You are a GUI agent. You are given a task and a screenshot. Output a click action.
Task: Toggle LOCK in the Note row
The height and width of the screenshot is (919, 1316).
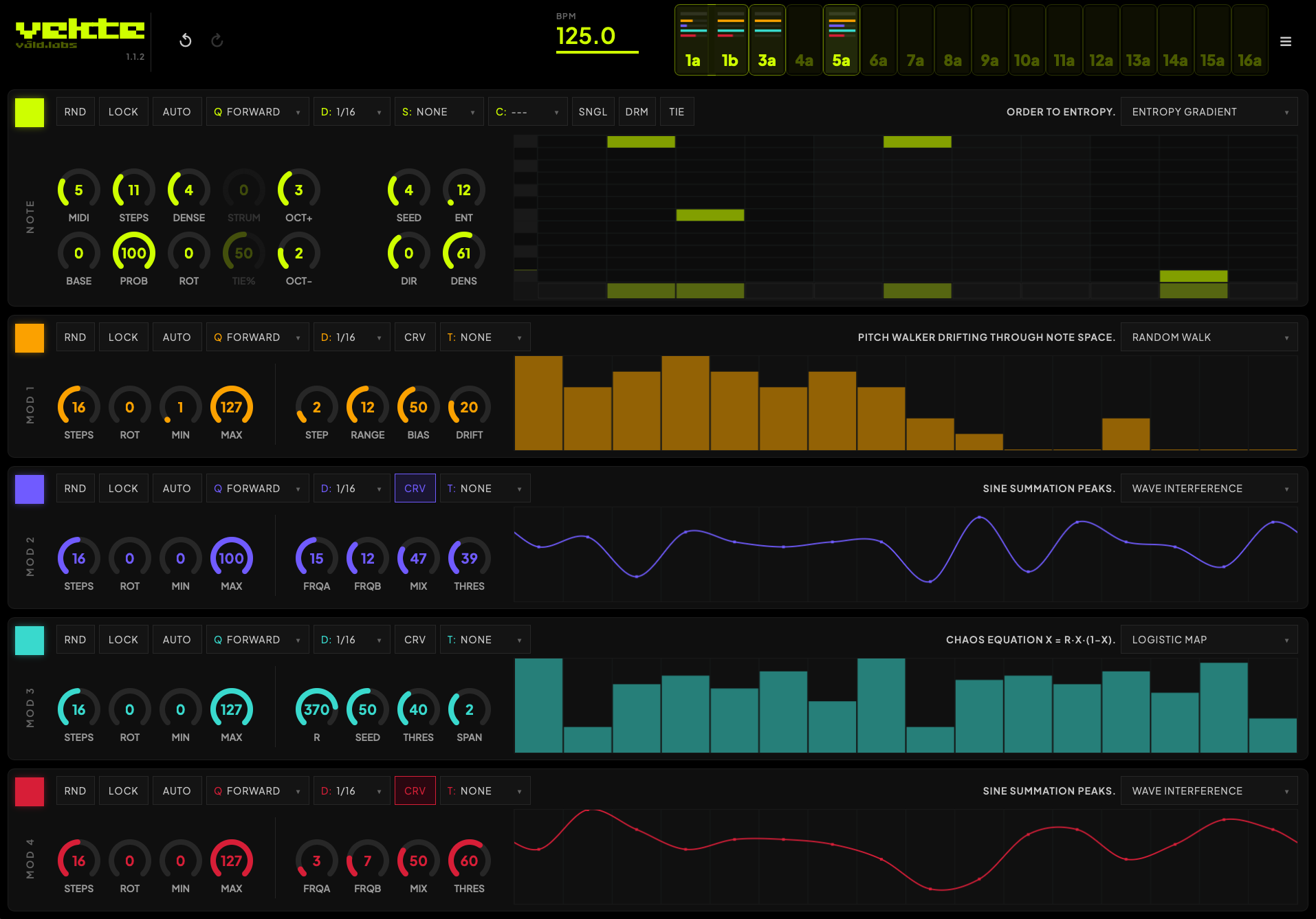pyautogui.click(x=123, y=112)
